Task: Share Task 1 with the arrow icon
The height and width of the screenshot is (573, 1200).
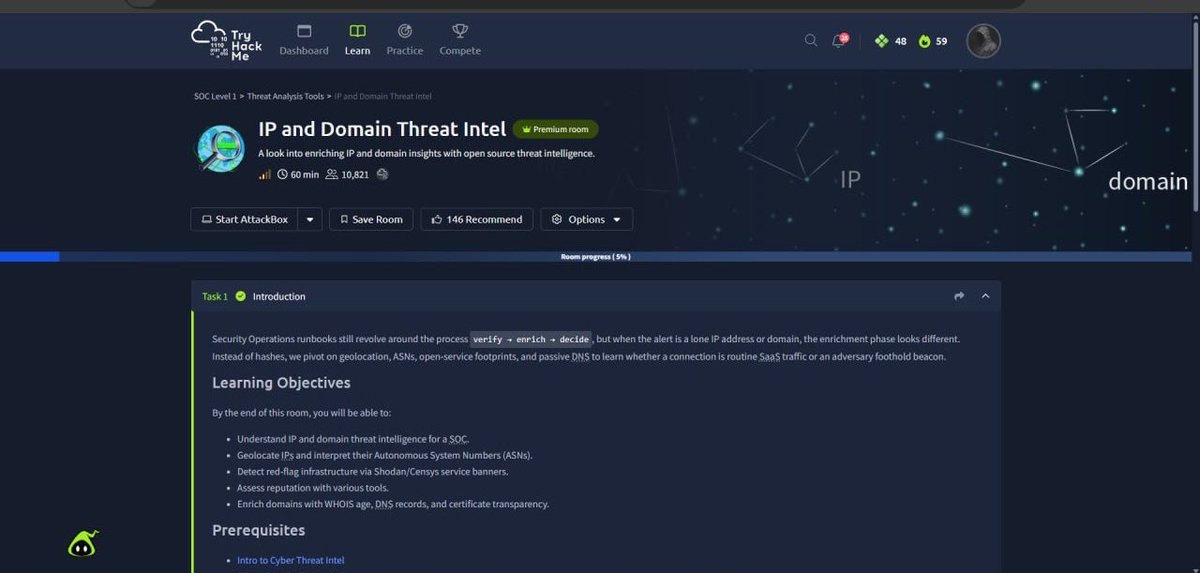Action: (x=959, y=296)
